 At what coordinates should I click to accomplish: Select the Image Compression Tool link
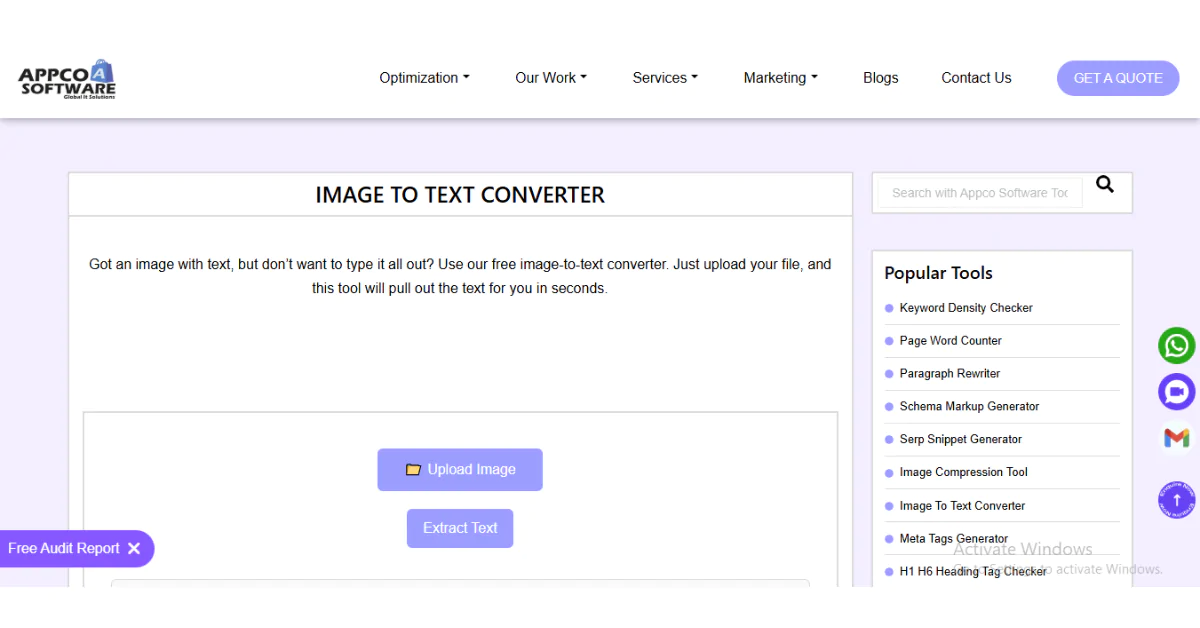point(963,471)
